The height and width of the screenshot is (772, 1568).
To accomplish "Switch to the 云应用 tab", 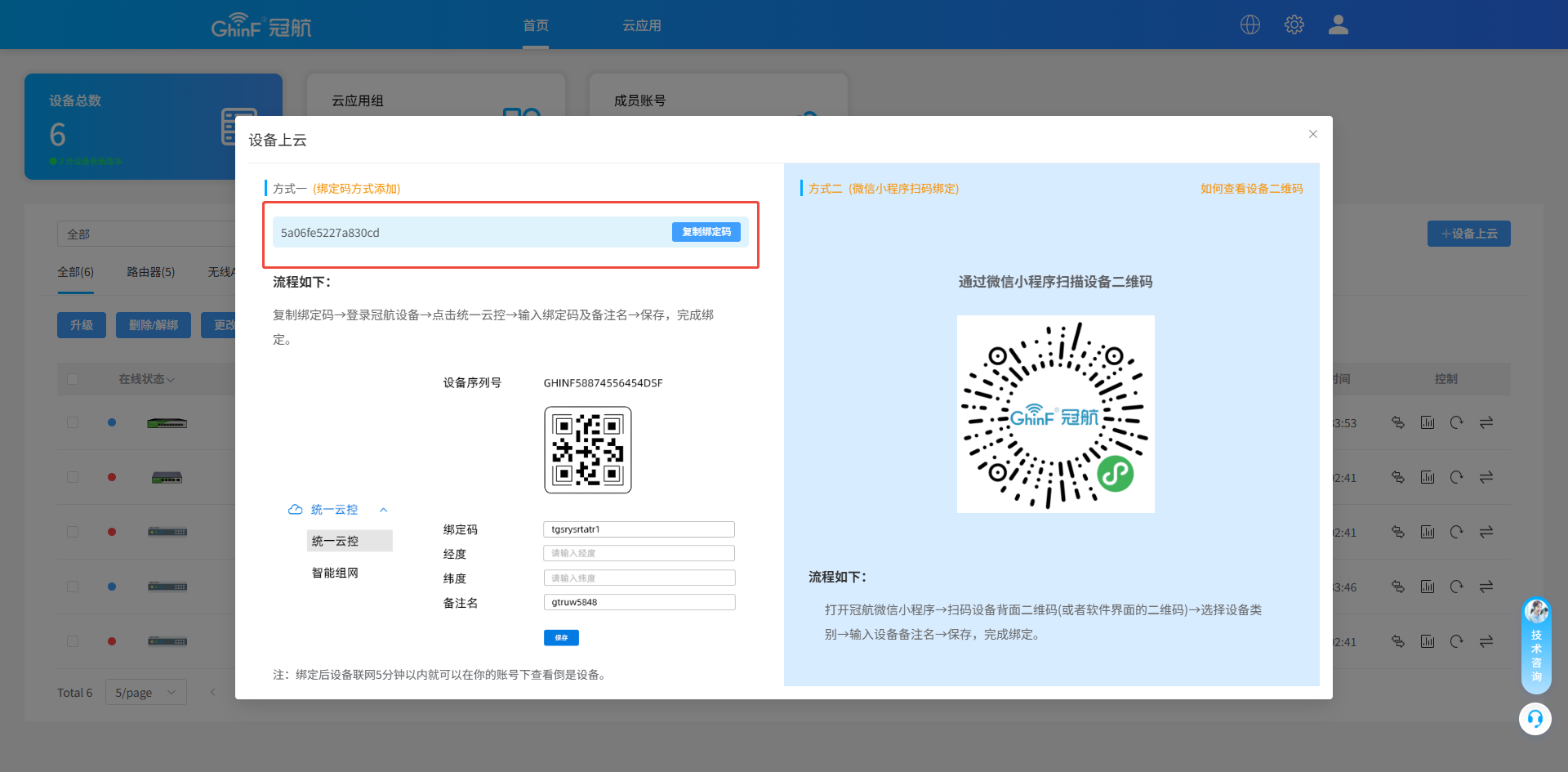I will pyautogui.click(x=641, y=25).
